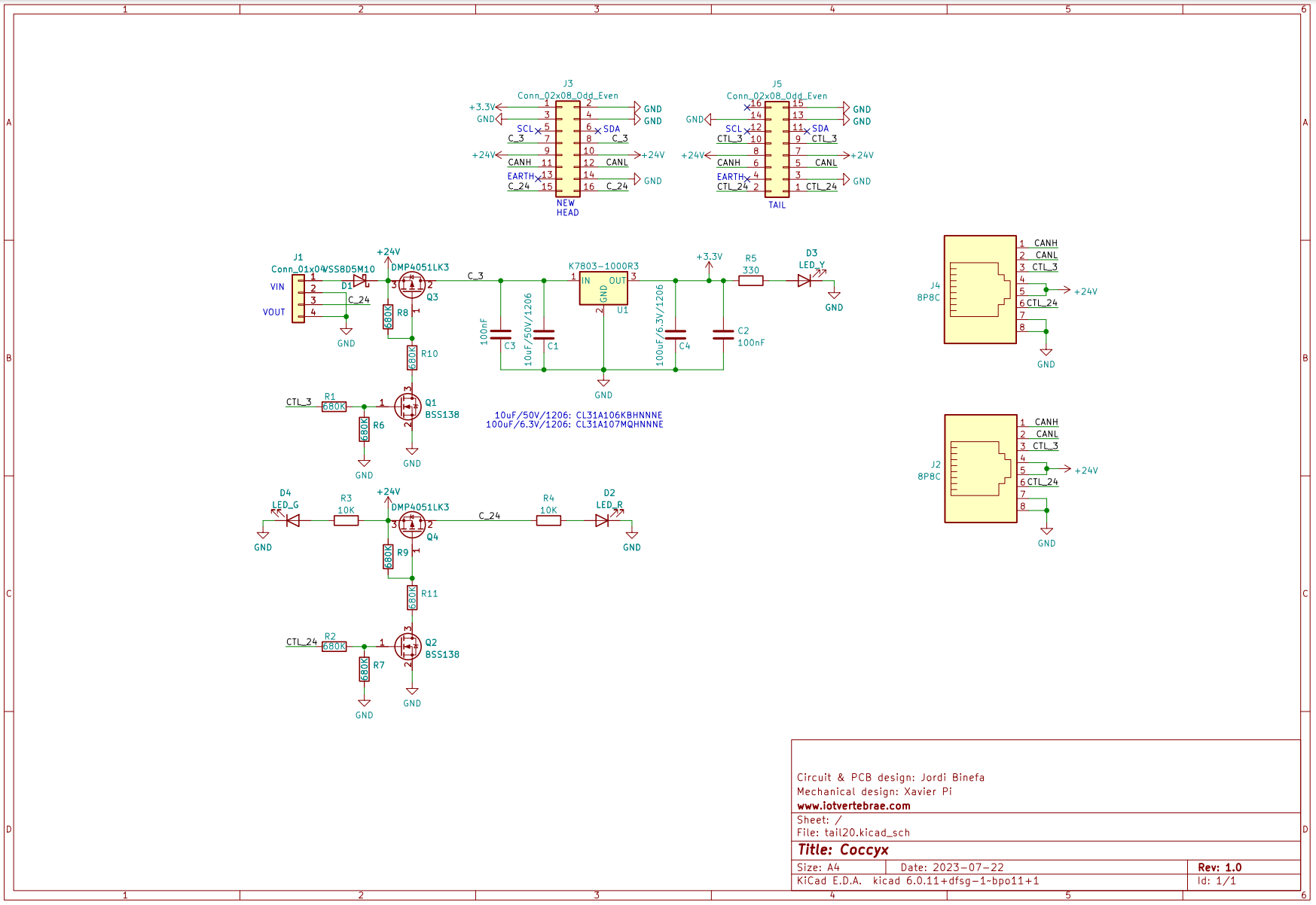Click the KiCad version text in title block
Viewport: 1316px width, 905px height.
[x=918, y=881]
